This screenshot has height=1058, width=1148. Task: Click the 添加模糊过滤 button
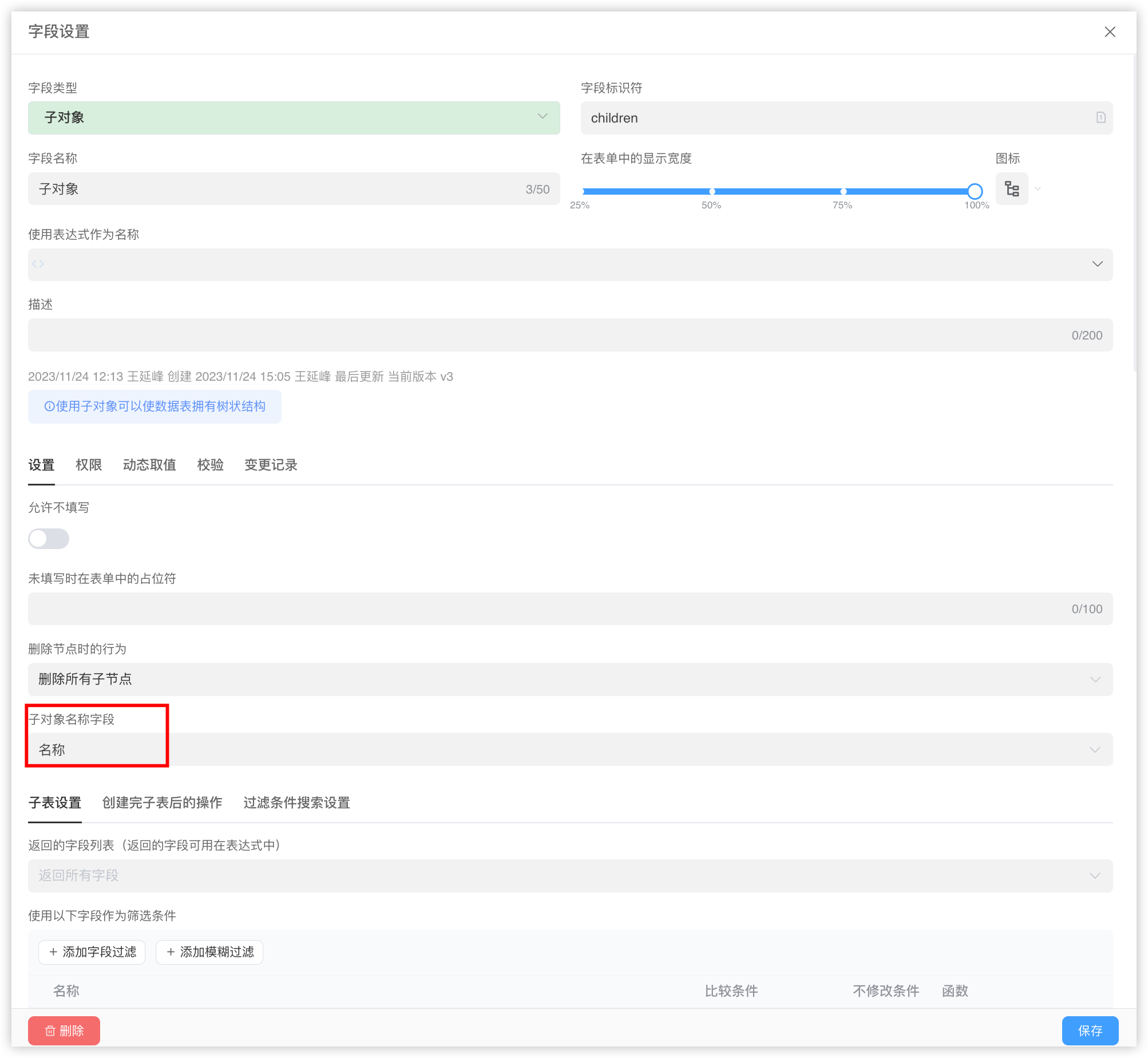coord(209,952)
